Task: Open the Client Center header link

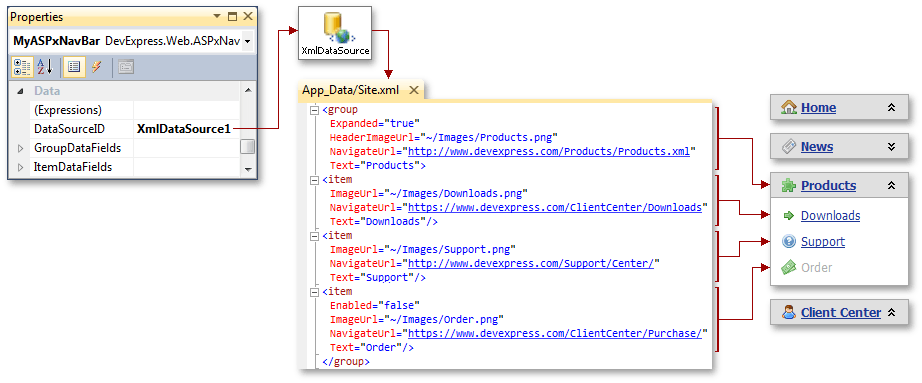Action: [840, 312]
